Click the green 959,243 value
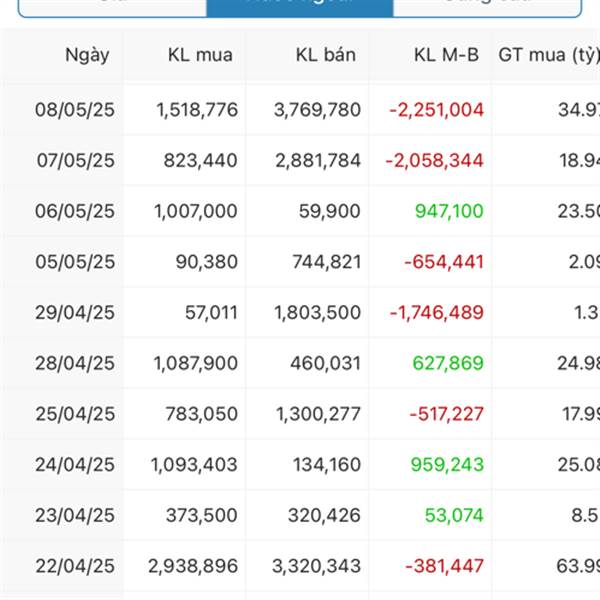The width and height of the screenshot is (600, 600). [447, 465]
